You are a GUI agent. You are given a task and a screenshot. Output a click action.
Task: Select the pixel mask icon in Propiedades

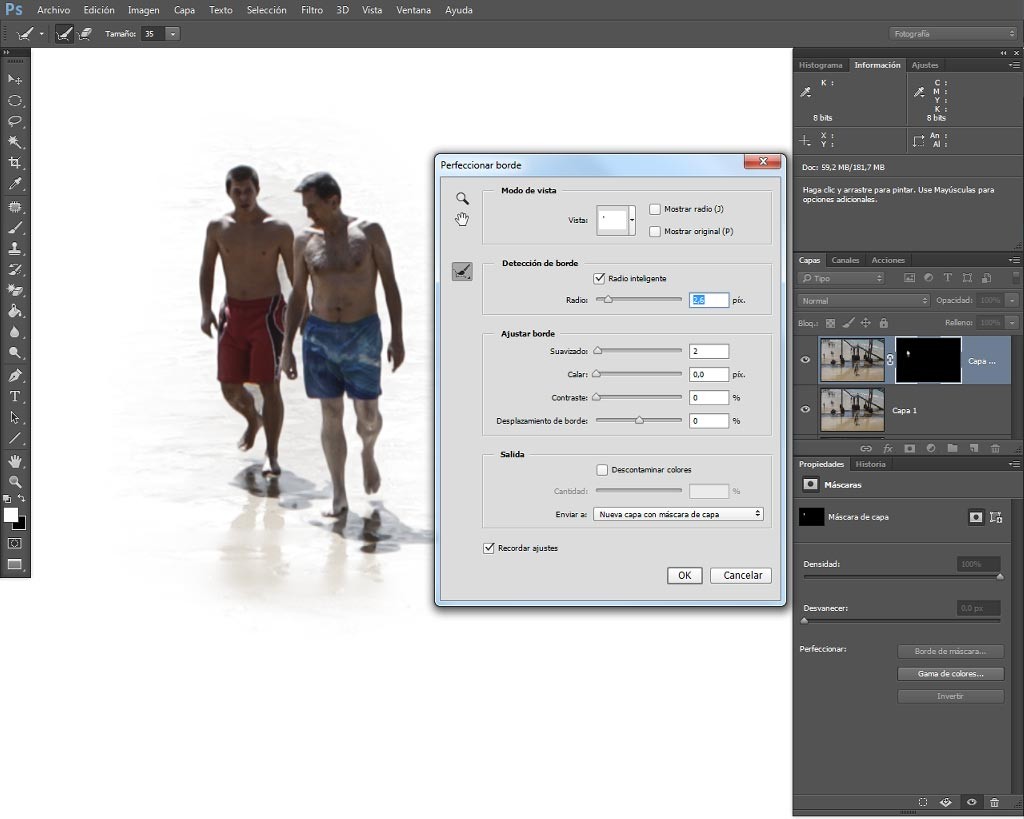(976, 517)
